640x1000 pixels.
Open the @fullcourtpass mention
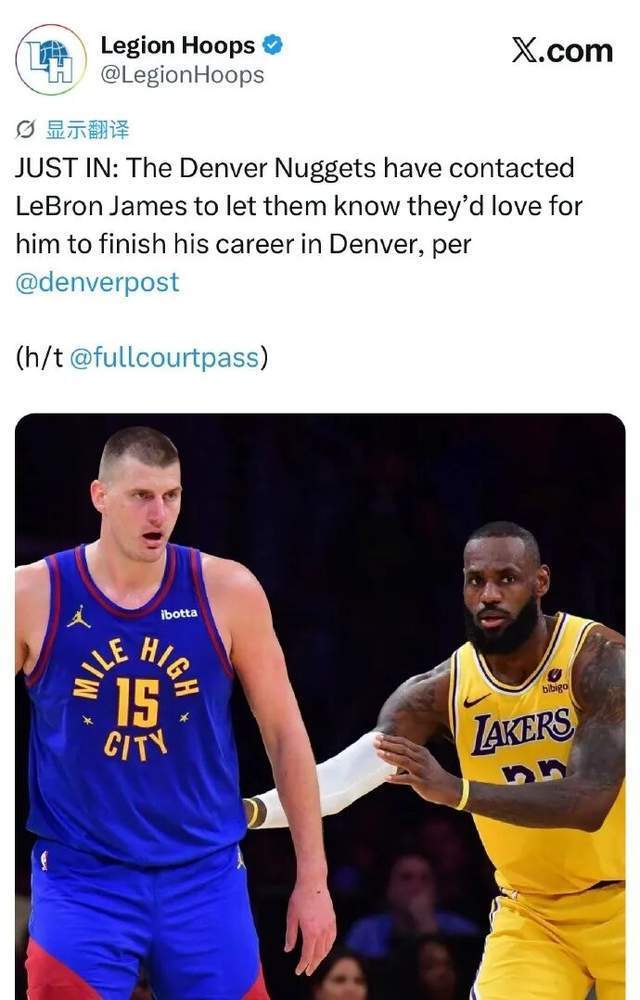click(164, 357)
